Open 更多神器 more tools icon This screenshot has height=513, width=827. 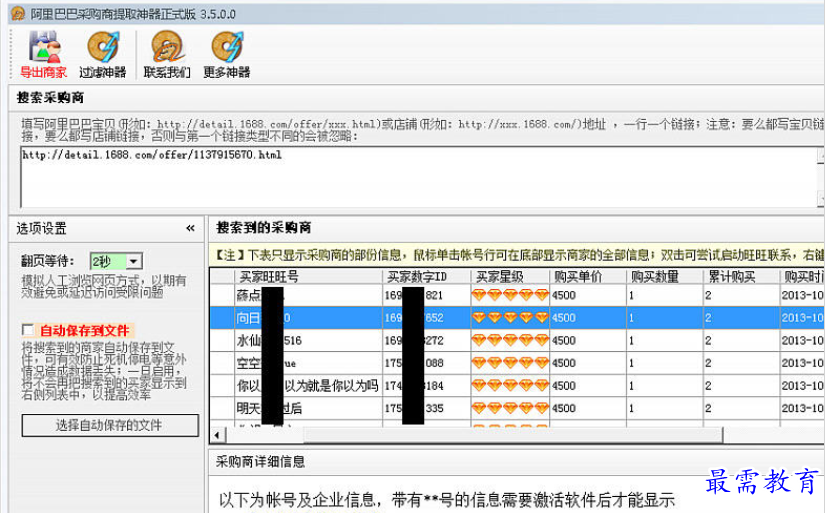pos(227,54)
